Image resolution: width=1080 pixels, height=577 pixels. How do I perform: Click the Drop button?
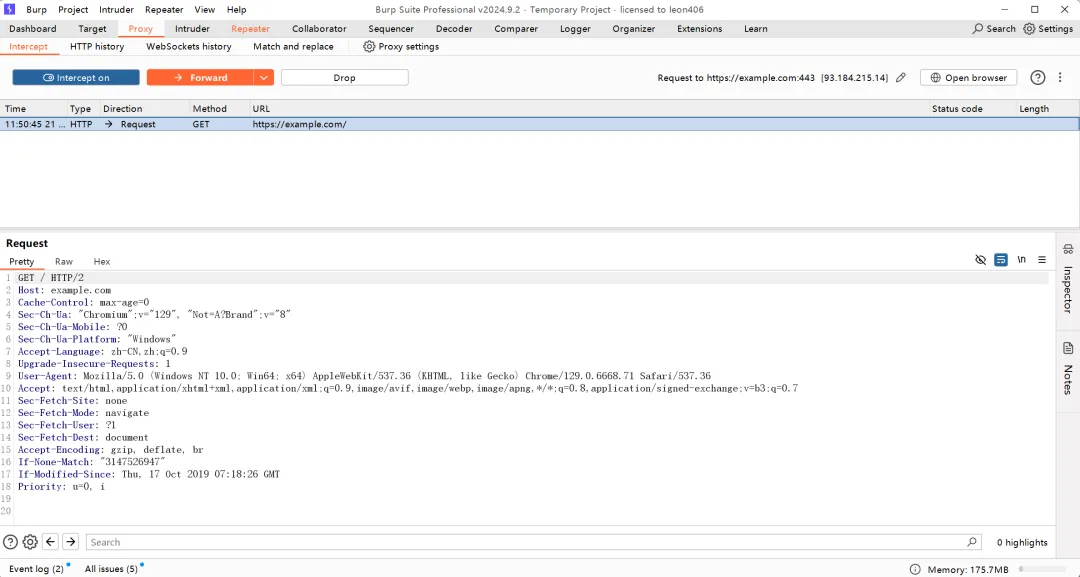pyautogui.click(x=344, y=78)
